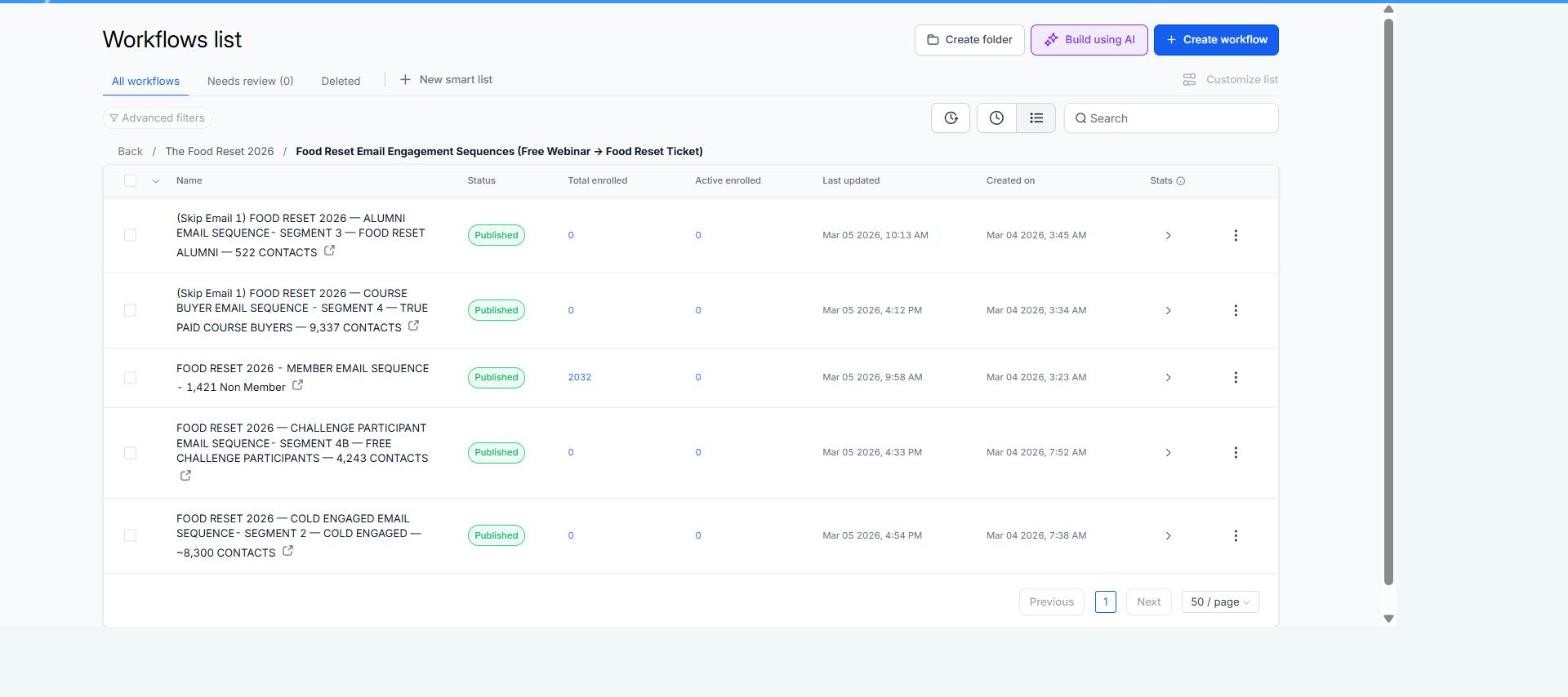This screenshot has width=1568, height=697.
Task: Expand stats chevron for ALUMNI EMAIL SEQUENCE row
Action: [1167, 235]
